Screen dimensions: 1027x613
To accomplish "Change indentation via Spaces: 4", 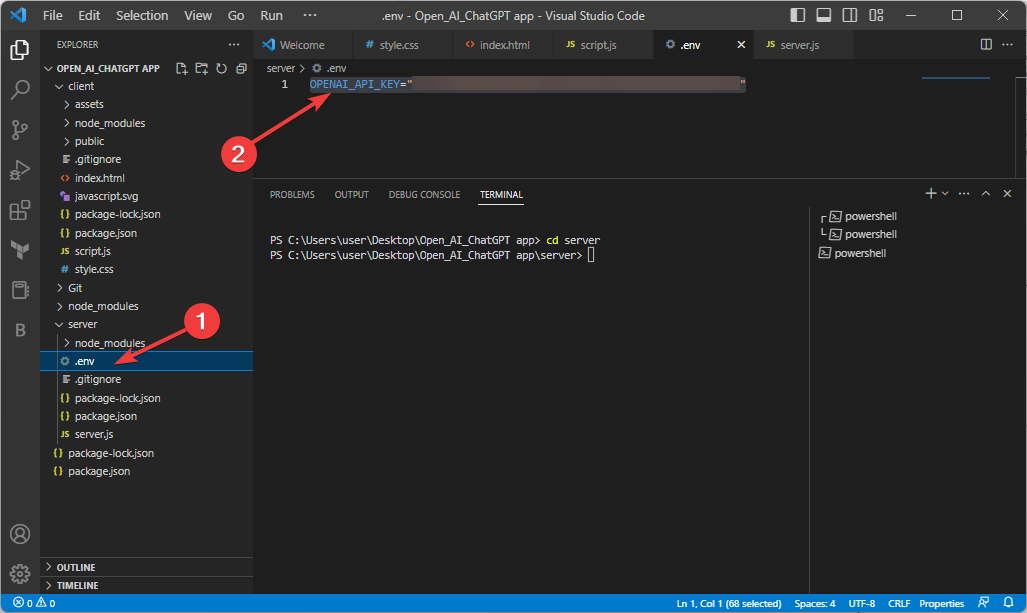I will [x=815, y=603].
